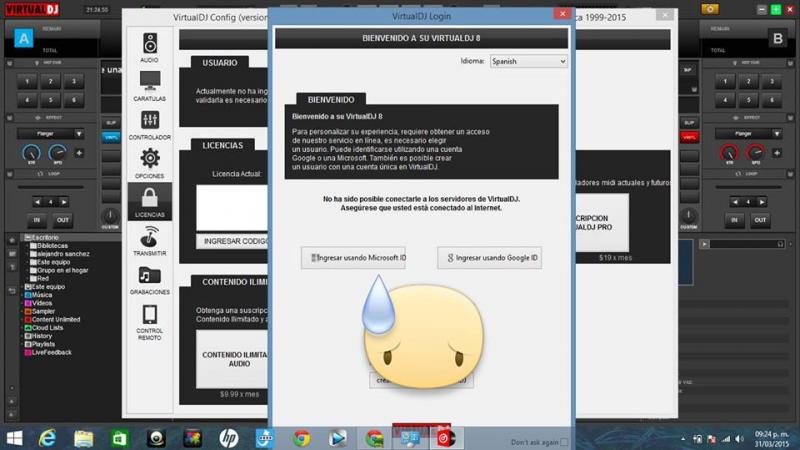This screenshot has width=800, height=450.
Task: Collapse deck A HOT CUE section
Action: (x=9, y=63)
